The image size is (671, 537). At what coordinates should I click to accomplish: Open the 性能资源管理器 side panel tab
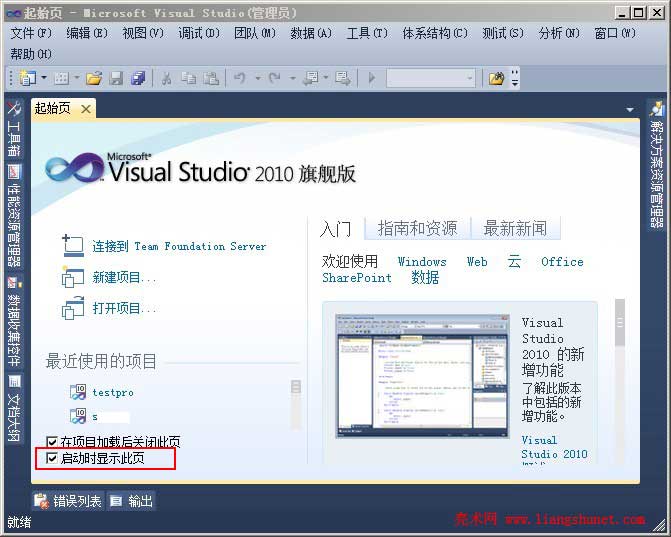point(14,216)
